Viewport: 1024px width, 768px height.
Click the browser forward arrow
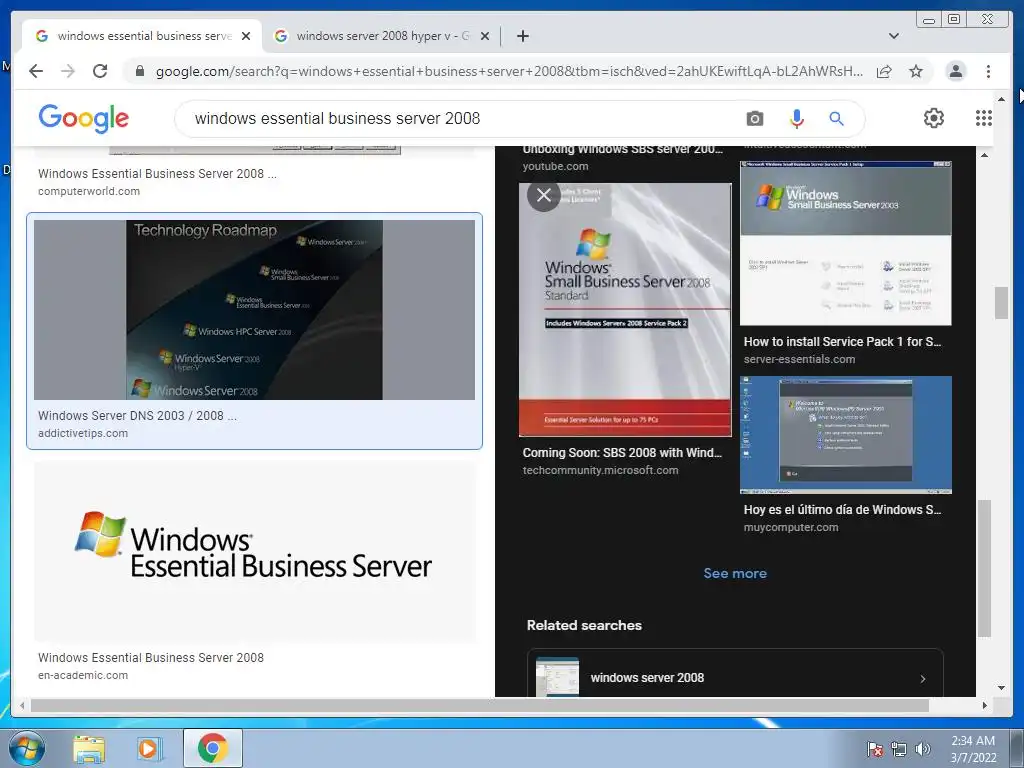tap(68, 71)
